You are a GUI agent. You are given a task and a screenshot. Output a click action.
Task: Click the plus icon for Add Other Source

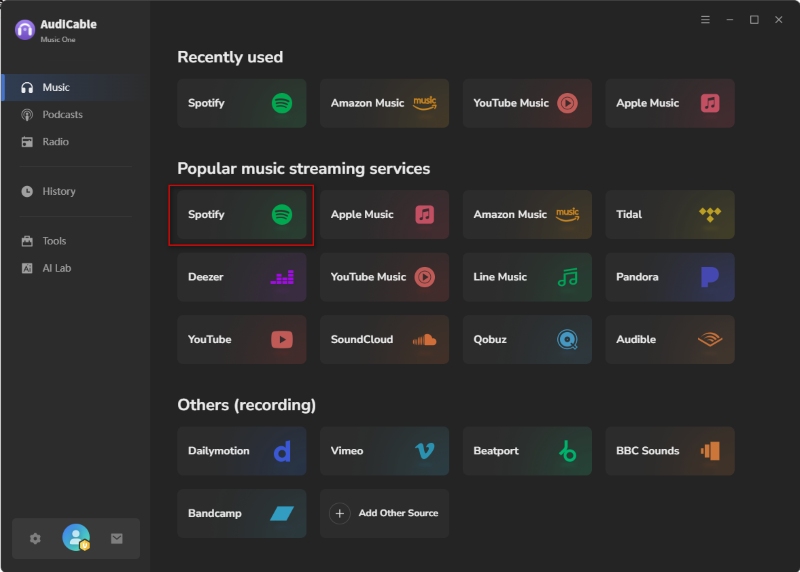(x=340, y=513)
